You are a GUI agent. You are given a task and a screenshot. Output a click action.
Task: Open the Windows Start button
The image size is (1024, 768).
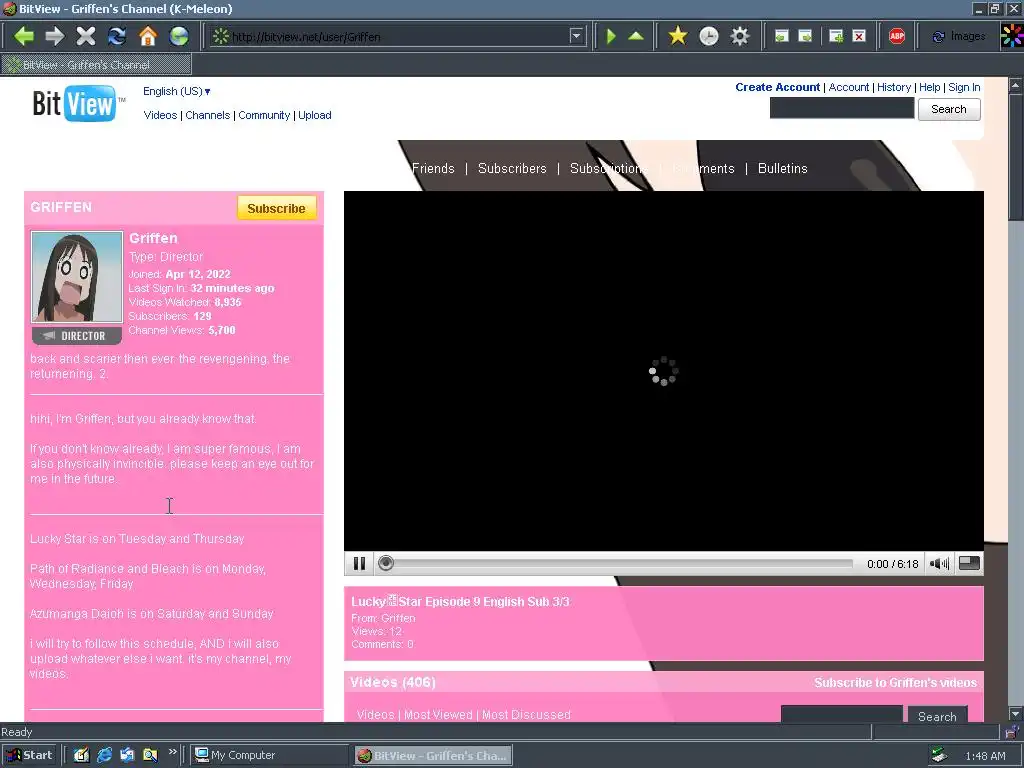29,755
